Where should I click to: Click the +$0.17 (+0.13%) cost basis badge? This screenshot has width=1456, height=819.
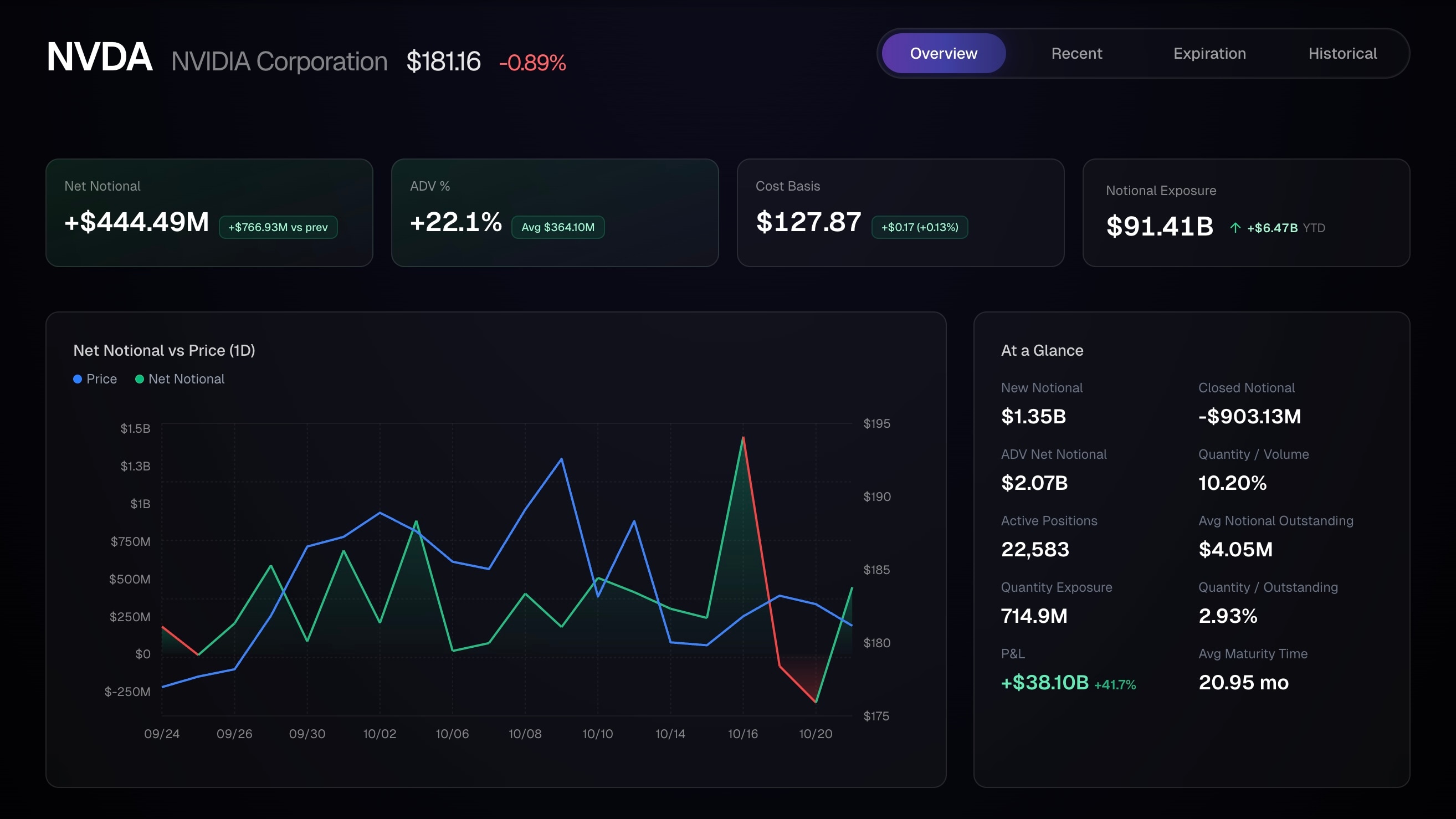click(919, 227)
